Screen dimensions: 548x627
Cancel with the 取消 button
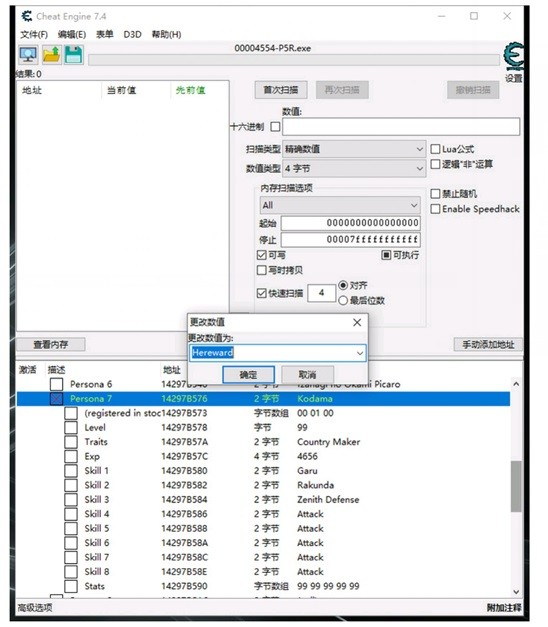tap(308, 375)
